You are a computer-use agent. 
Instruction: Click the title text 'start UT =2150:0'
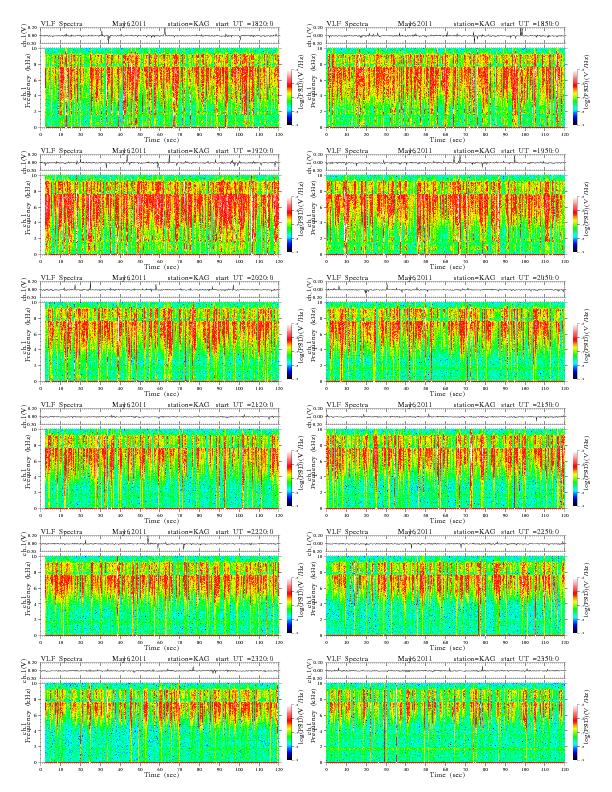click(530, 405)
